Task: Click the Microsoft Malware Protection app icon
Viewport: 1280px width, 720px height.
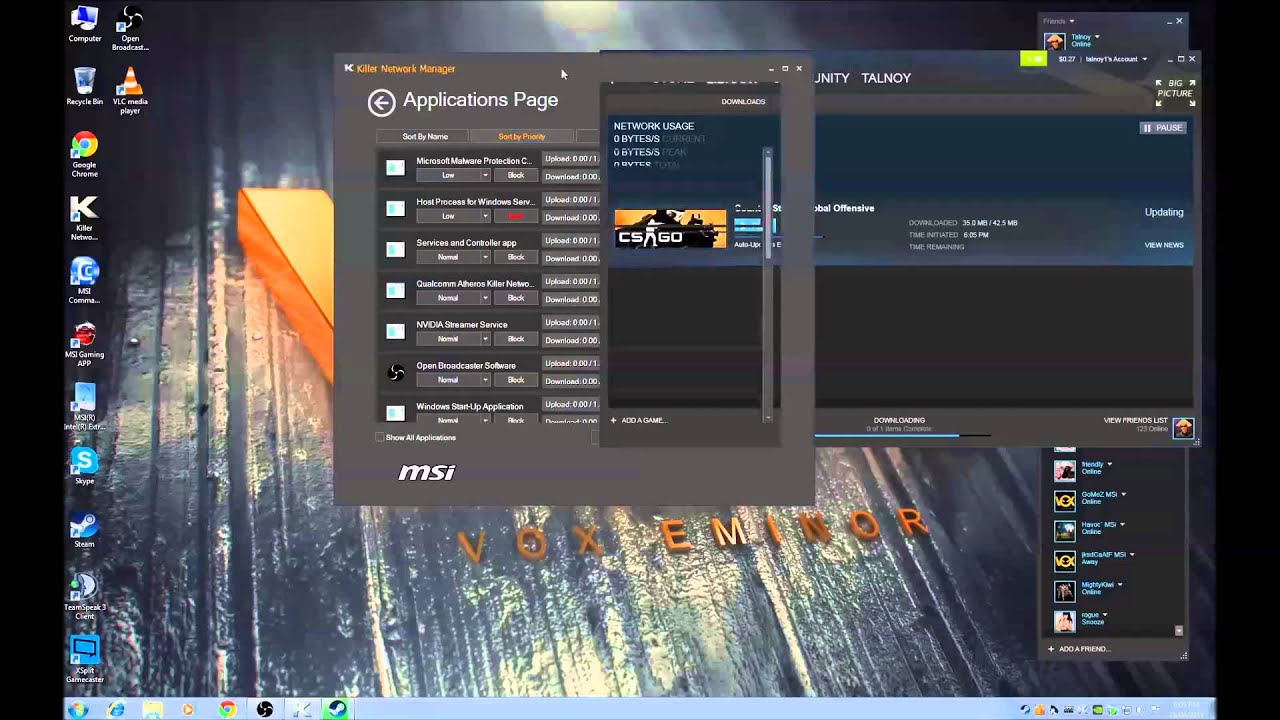Action: pos(395,167)
